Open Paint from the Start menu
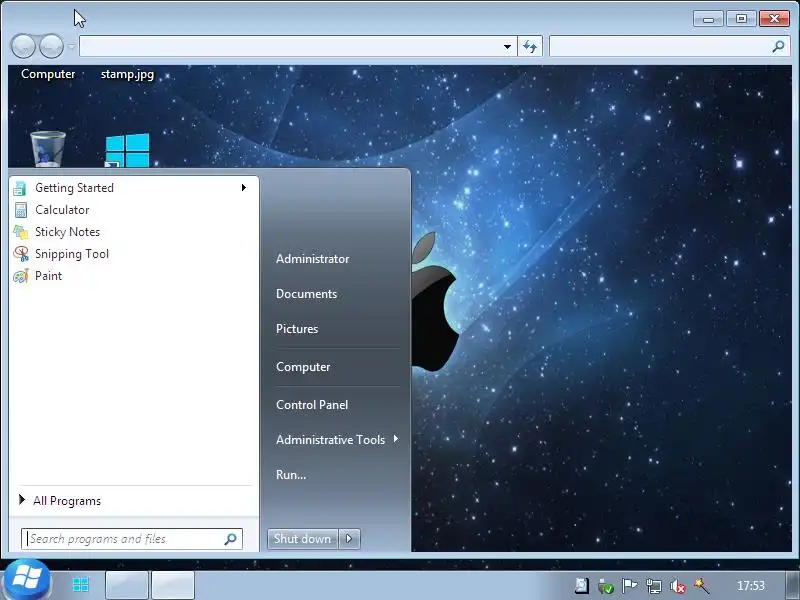The height and width of the screenshot is (600, 800). 134,276
